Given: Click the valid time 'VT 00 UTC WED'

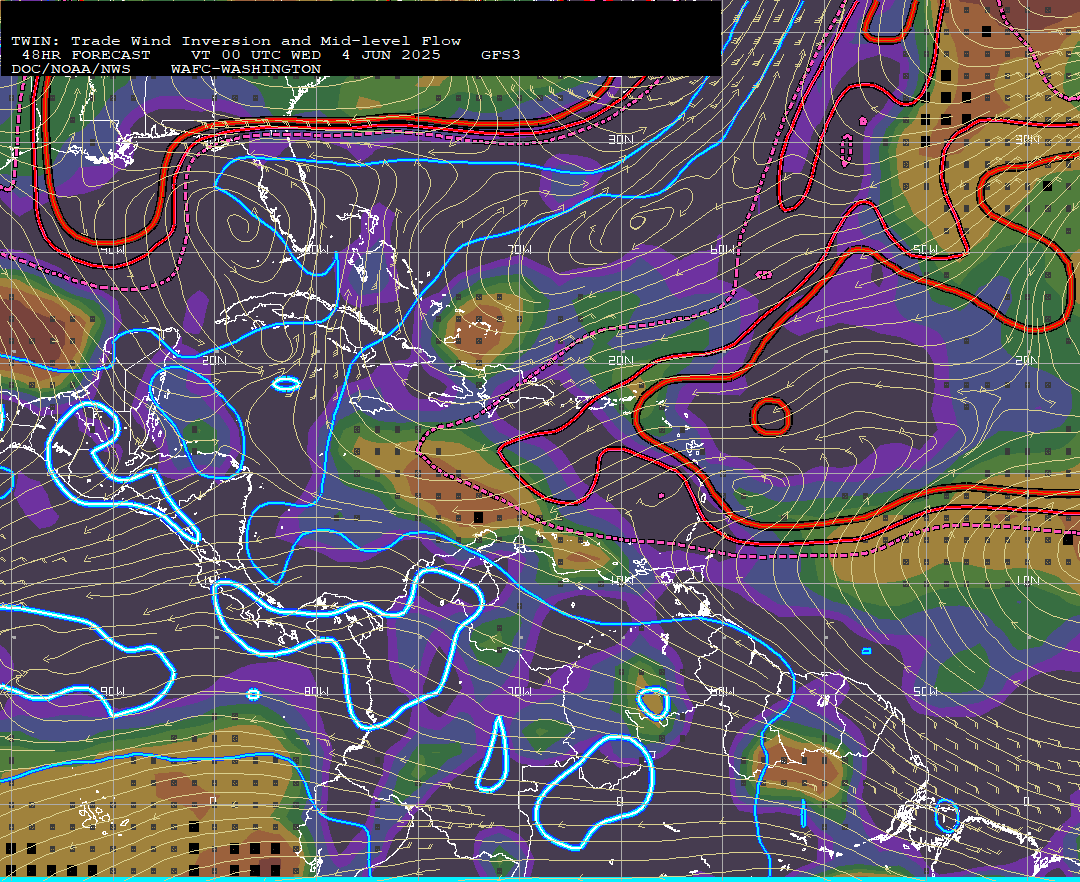Looking at the screenshot, I should click(256, 55).
